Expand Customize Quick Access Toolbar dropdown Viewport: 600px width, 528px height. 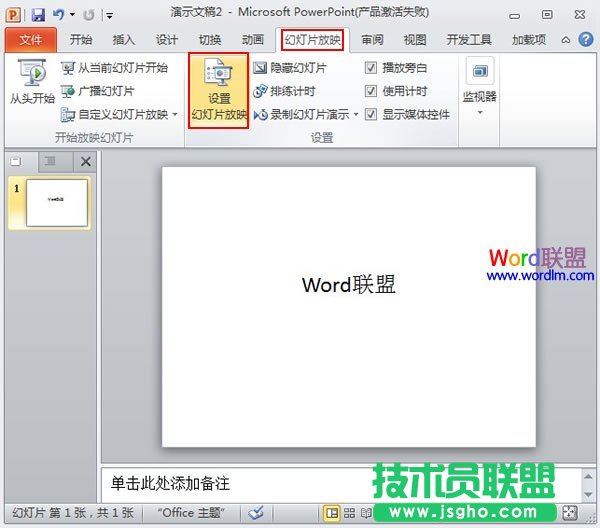(x=109, y=16)
